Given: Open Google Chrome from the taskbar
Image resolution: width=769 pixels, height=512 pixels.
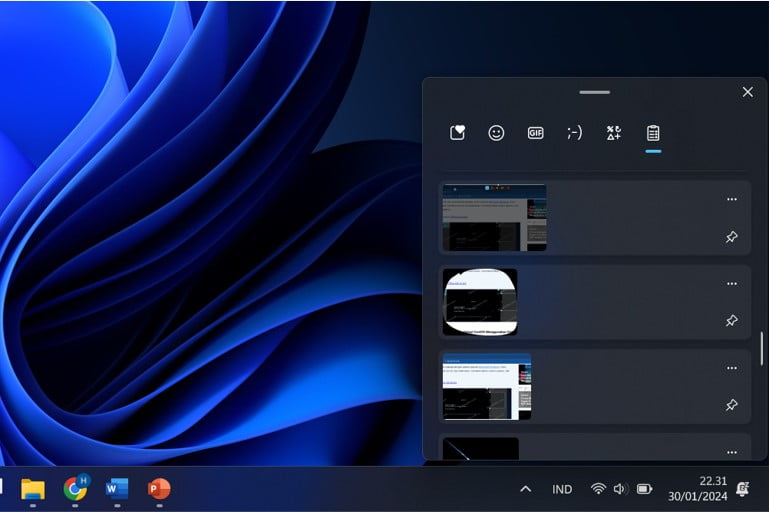Looking at the screenshot, I should (x=75, y=488).
